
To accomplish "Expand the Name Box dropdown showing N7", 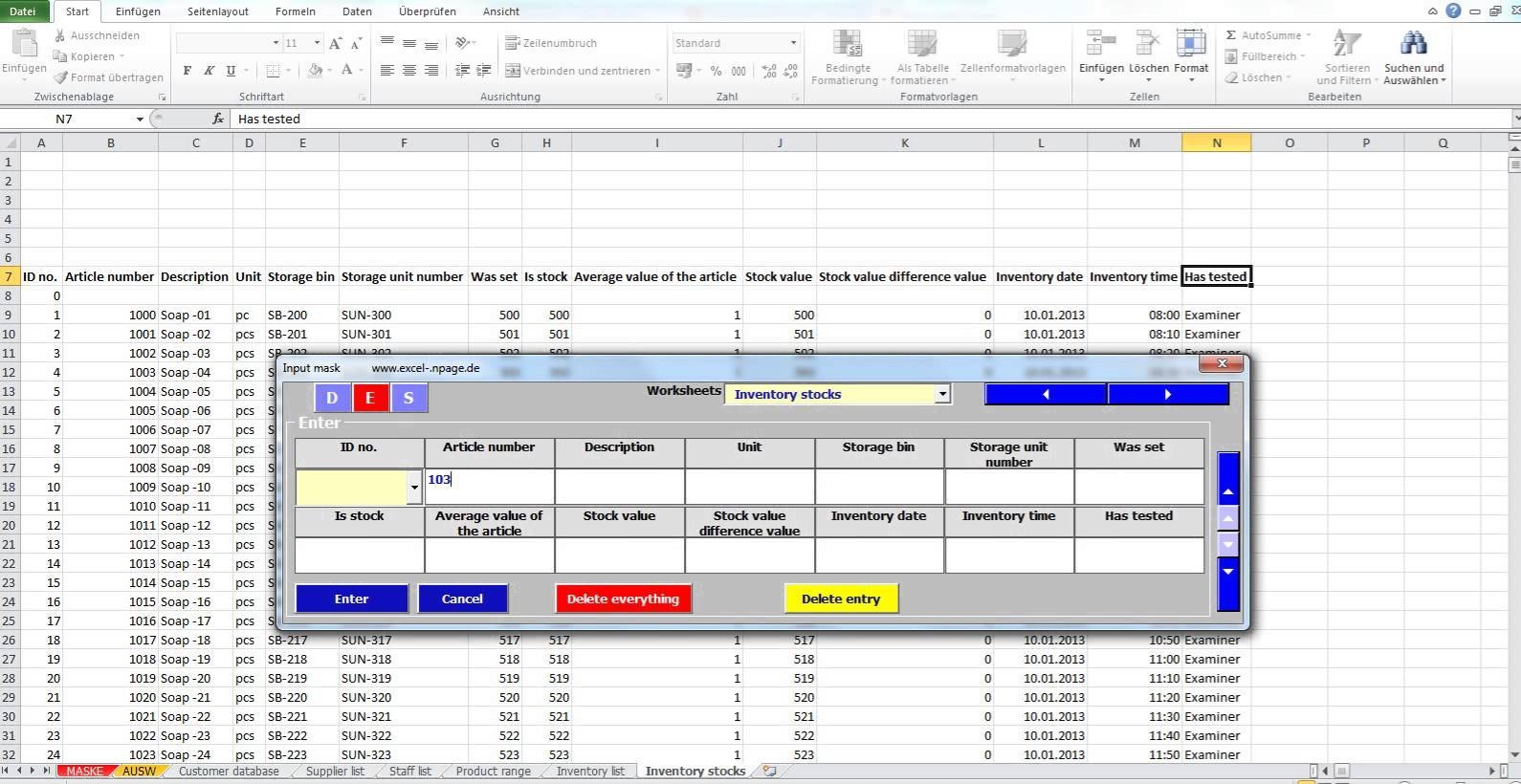I will point(140,119).
